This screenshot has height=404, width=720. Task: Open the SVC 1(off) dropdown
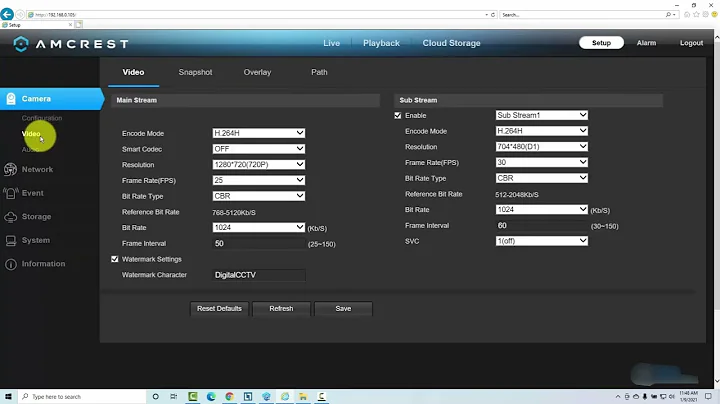(x=541, y=241)
